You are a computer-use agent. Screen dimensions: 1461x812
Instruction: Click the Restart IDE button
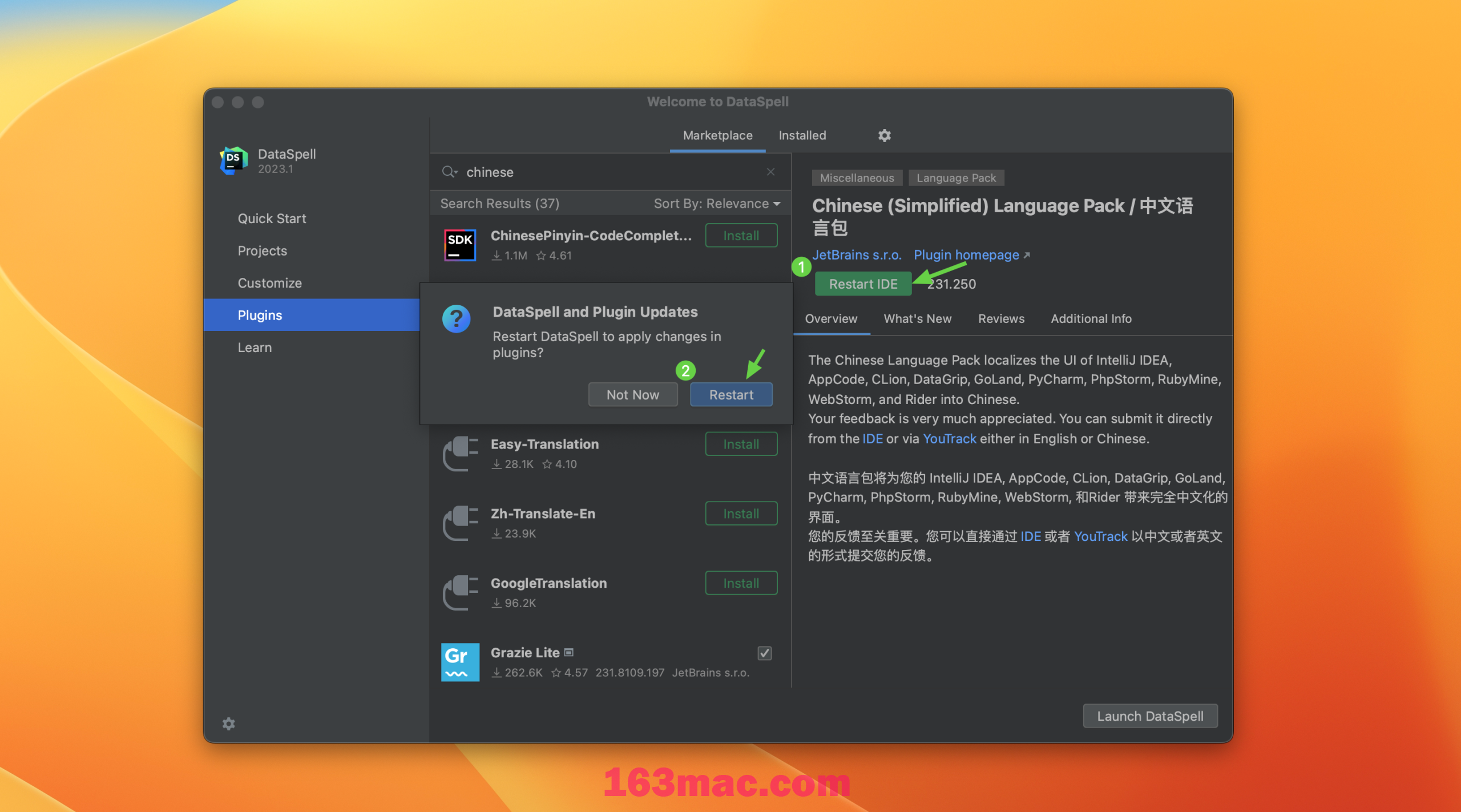coord(863,284)
